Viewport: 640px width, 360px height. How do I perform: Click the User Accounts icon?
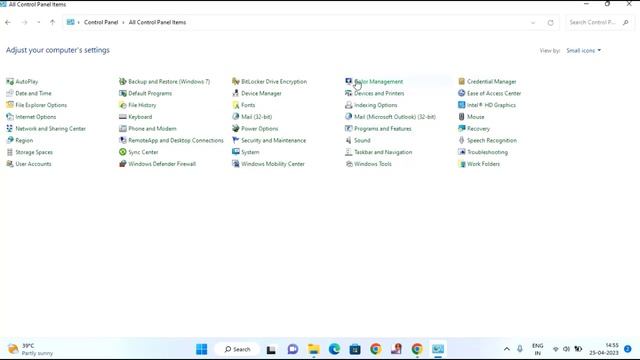point(10,164)
